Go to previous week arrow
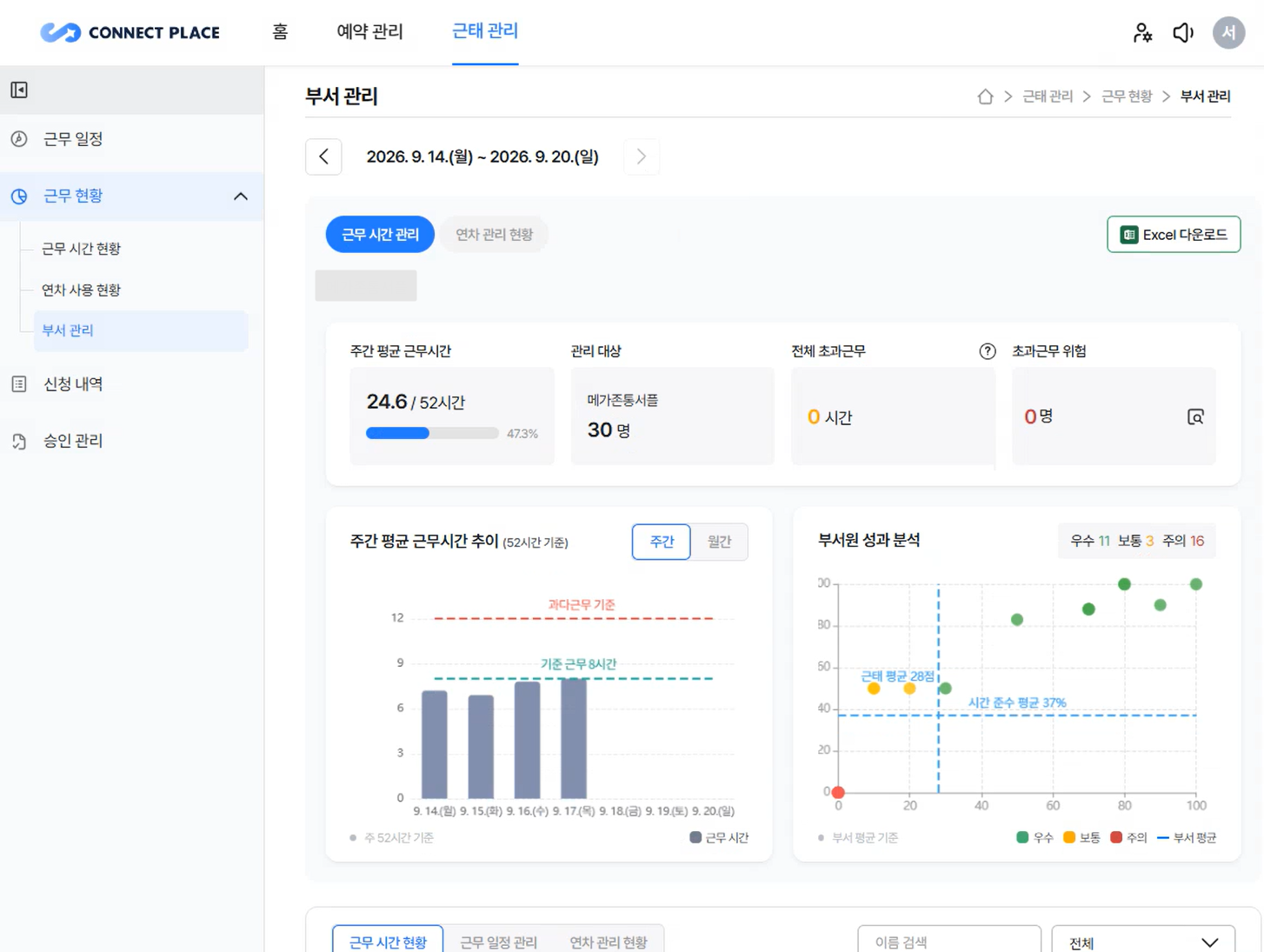 (x=323, y=156)
